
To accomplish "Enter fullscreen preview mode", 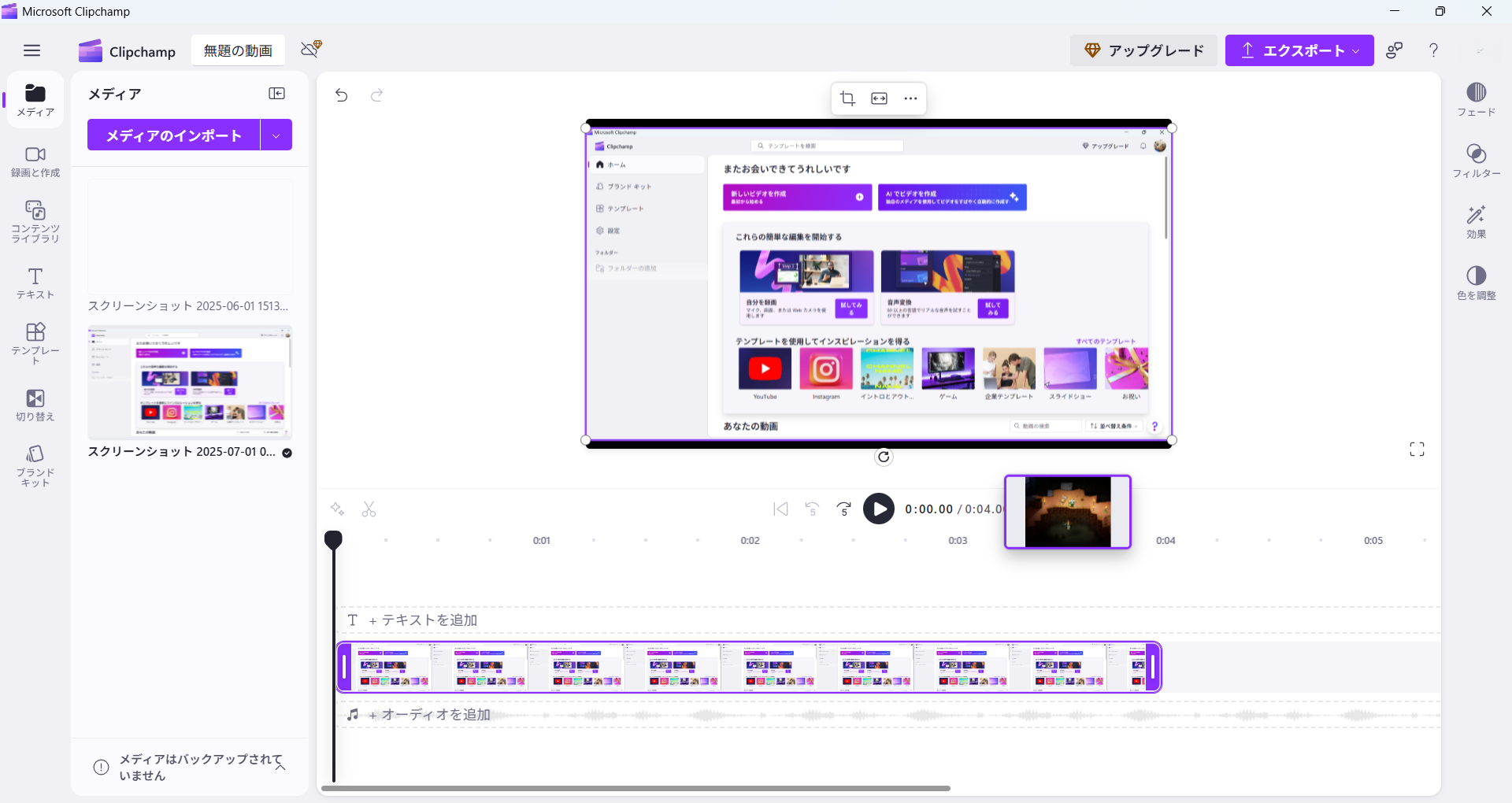I will [1417, 449].
